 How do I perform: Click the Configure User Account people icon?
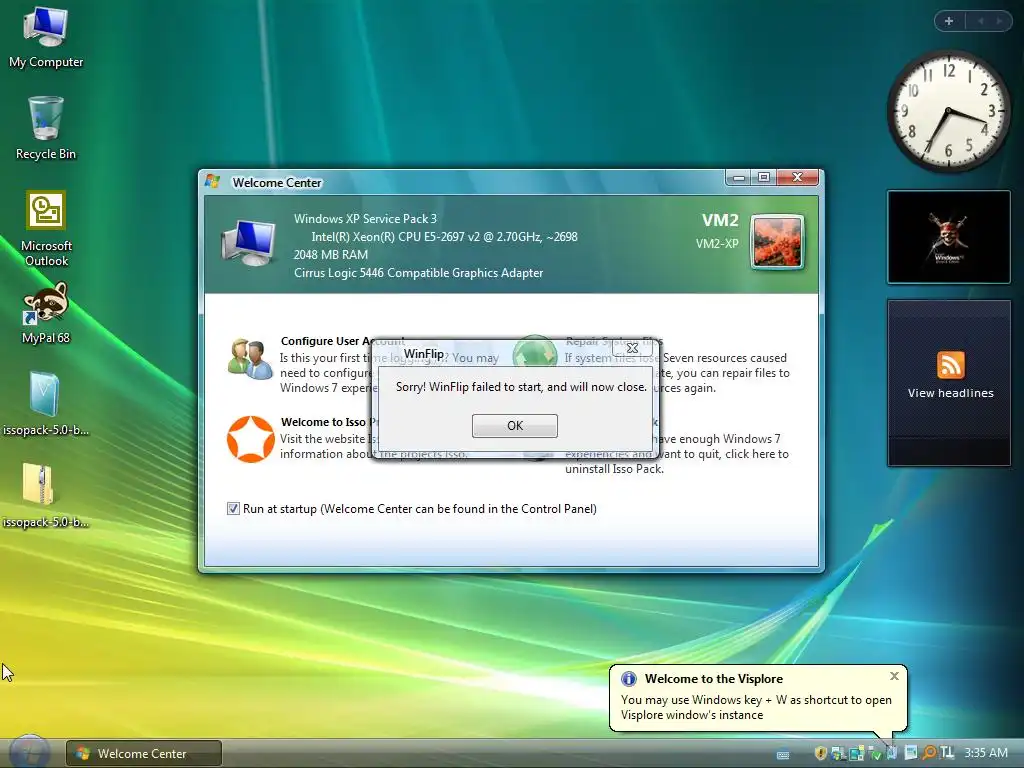point(250,359)
